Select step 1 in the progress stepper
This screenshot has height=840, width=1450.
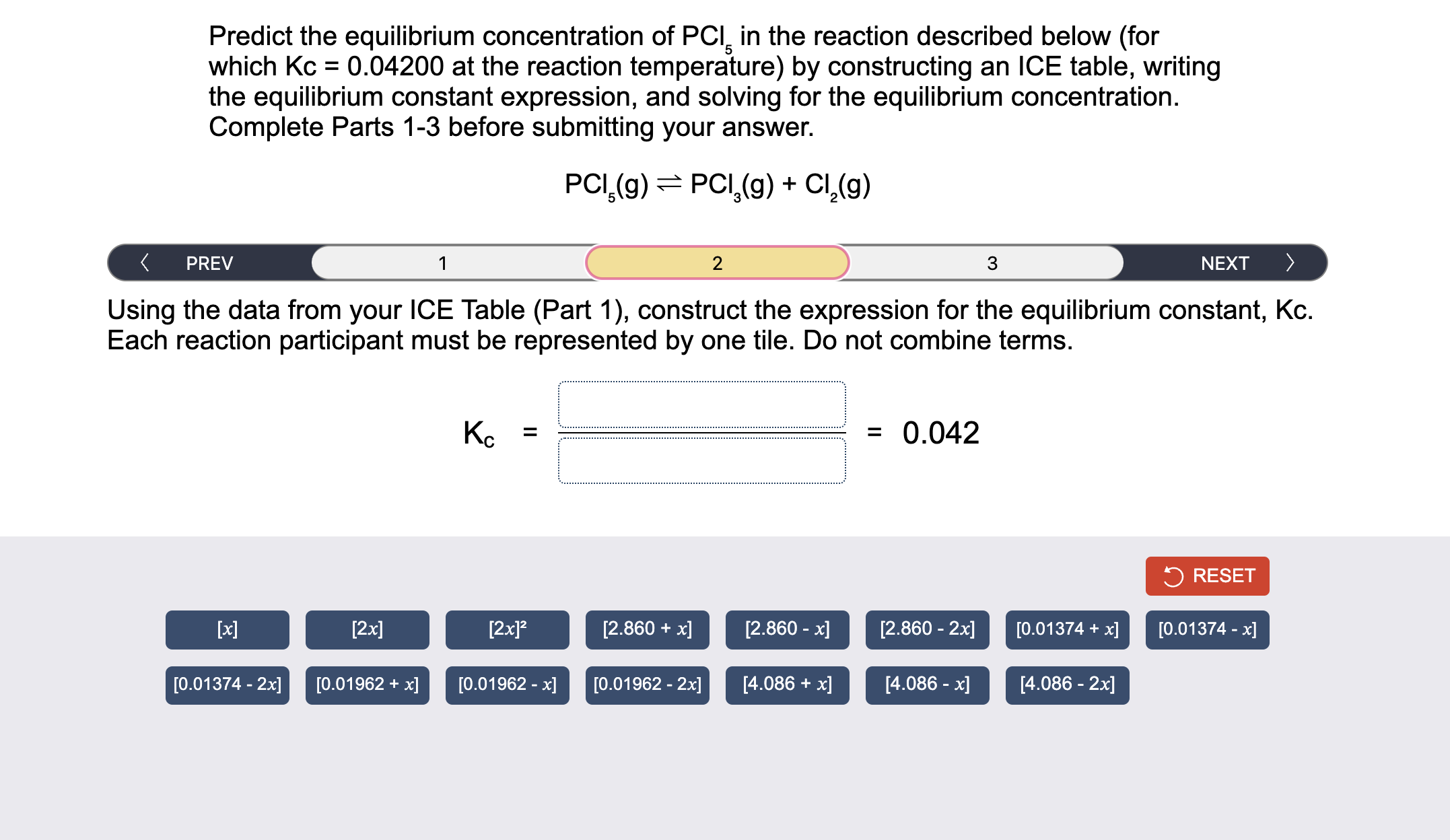443,263
